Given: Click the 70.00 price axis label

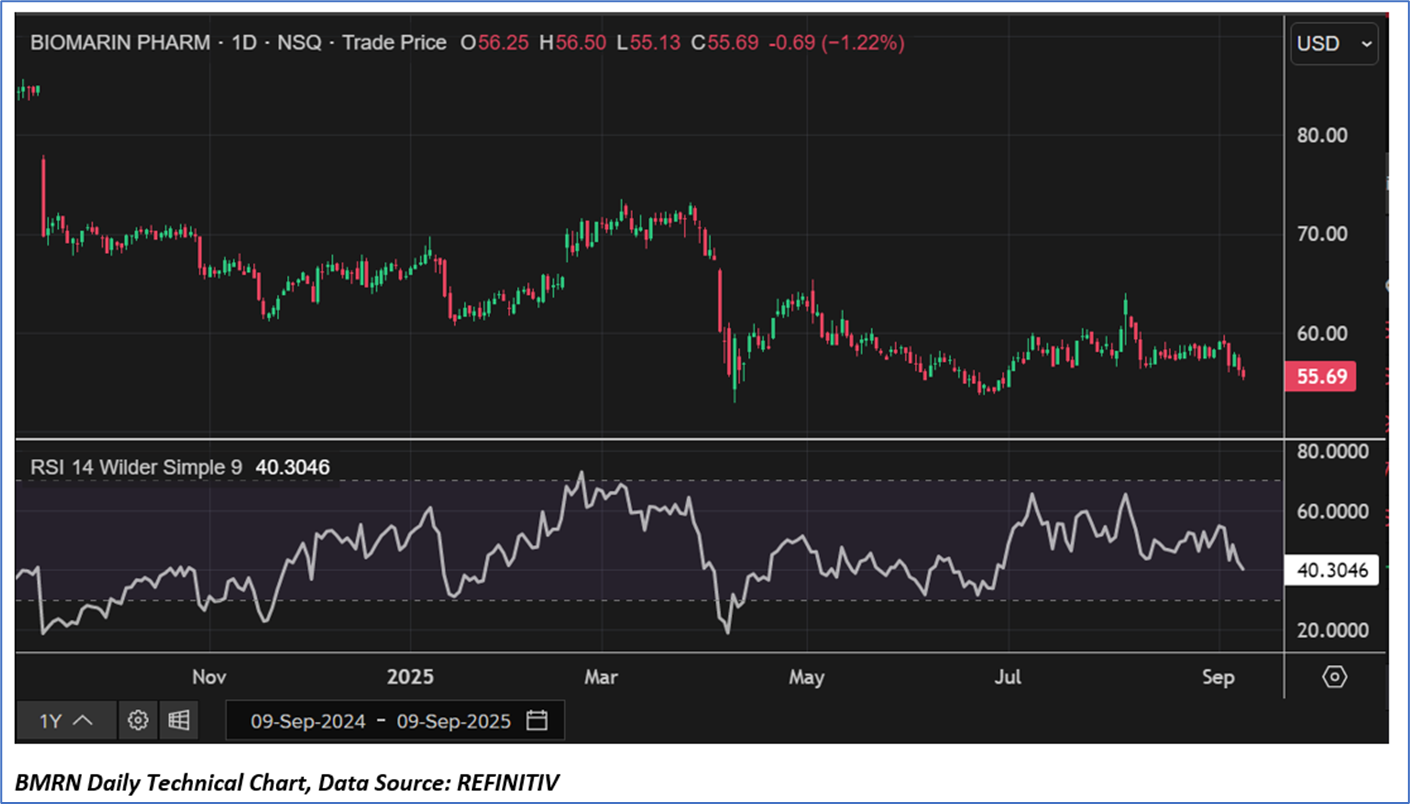Looking at the screenshot, I should [1321, 234].
